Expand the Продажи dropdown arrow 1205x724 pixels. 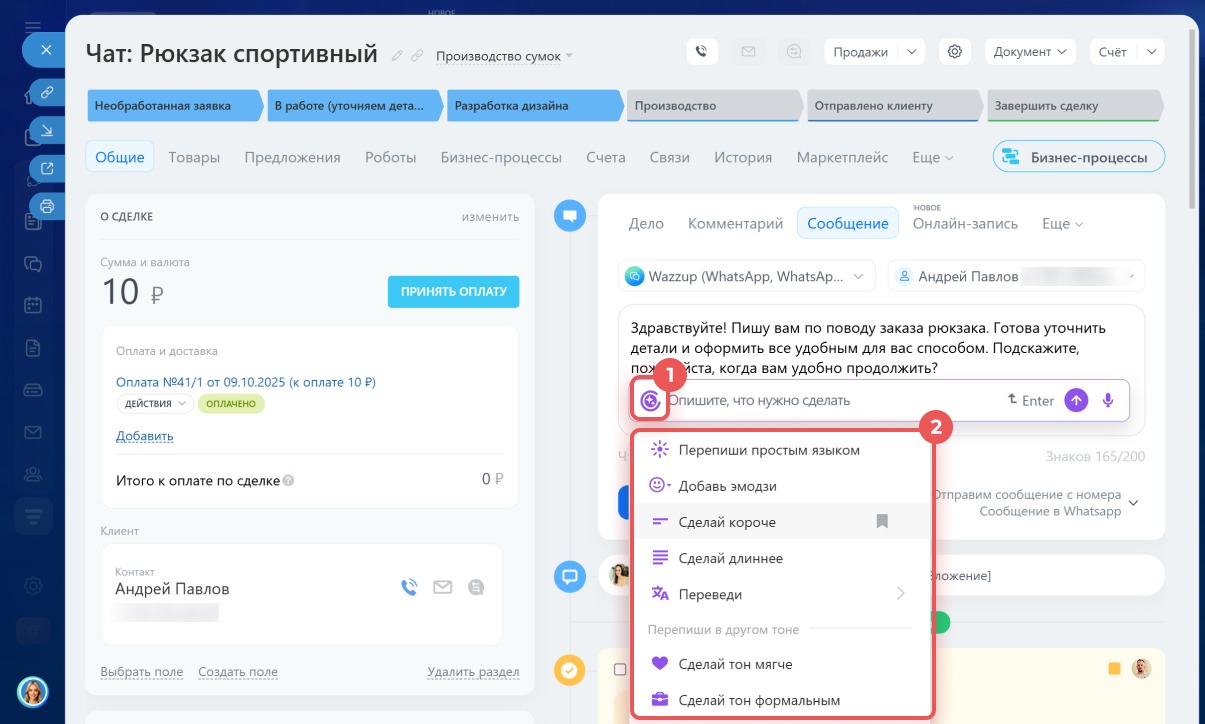point(912,52)
